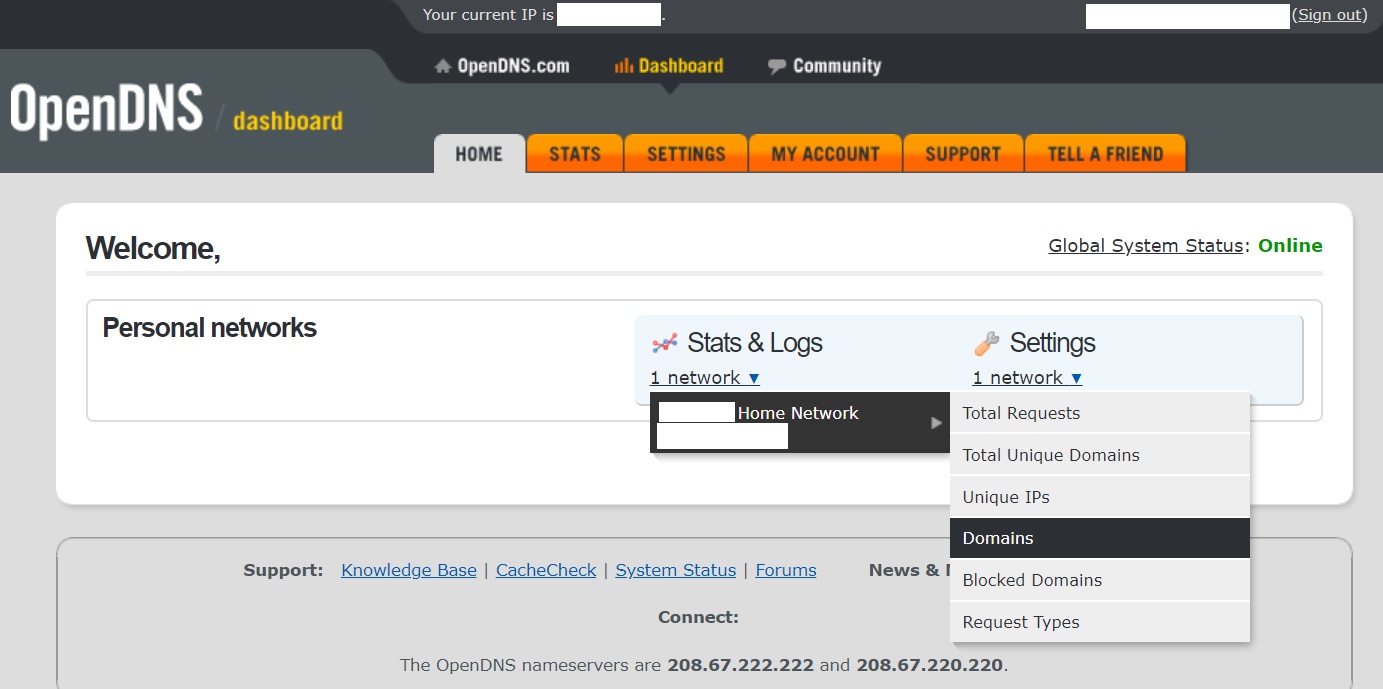Click the green Online status text
Screen dimensions: 1383x689
[1290, 246]
